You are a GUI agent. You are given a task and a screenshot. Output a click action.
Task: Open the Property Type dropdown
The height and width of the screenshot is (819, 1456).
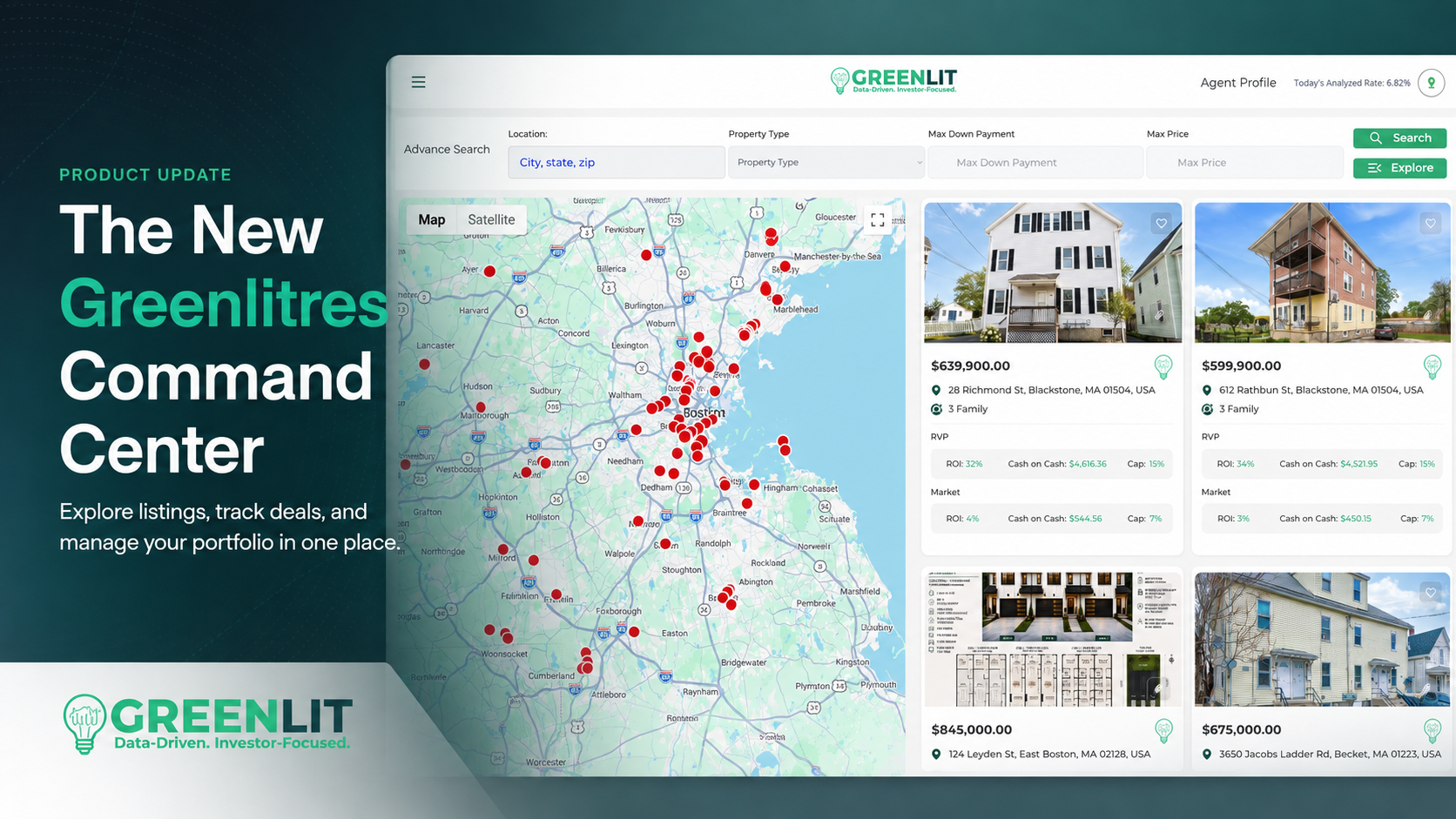pyautogui.click(x=826, y=162)
